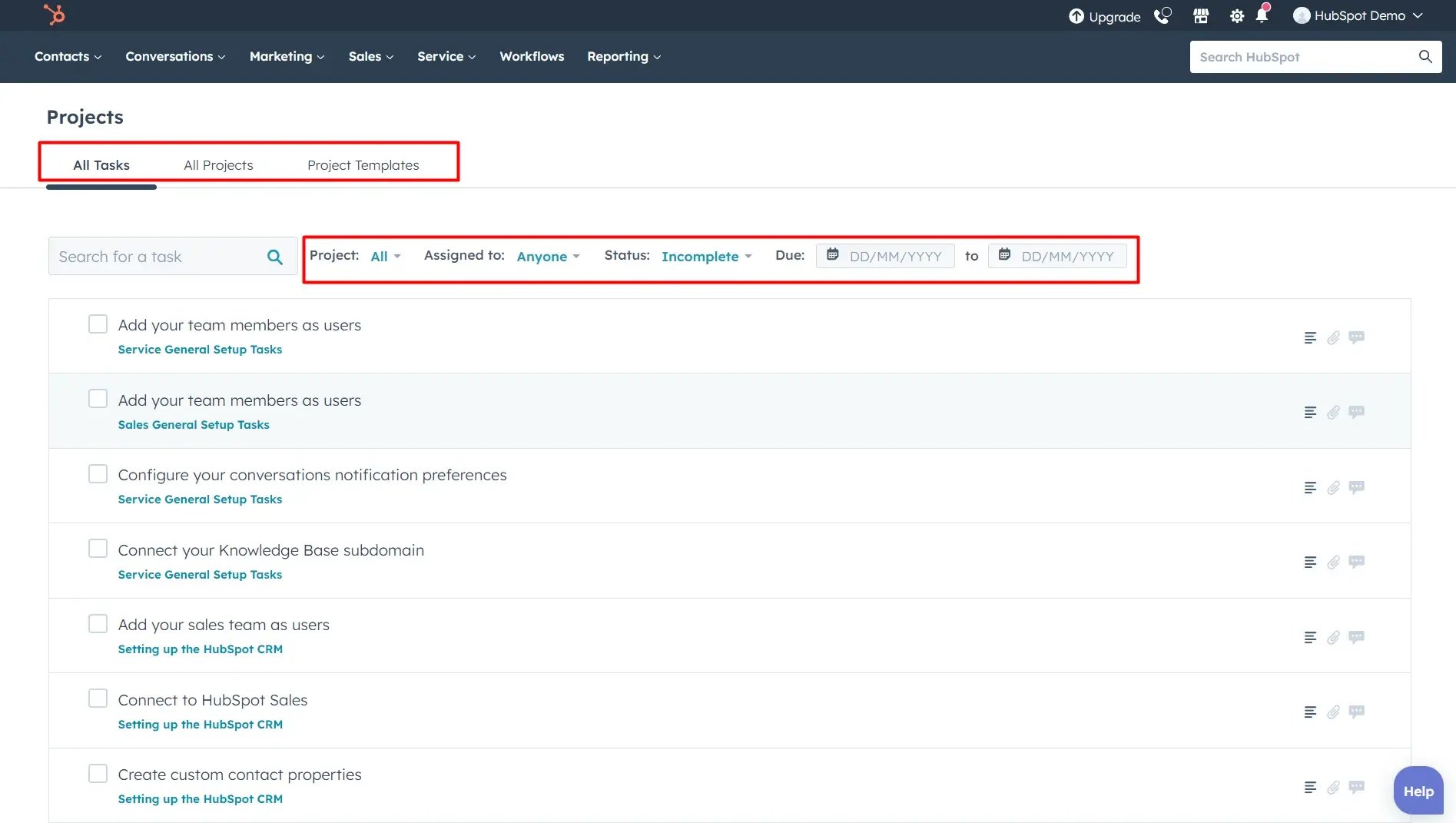This screenshot has height=823, width=1456.
Task: Expand the Service menu
Action: 446,56
